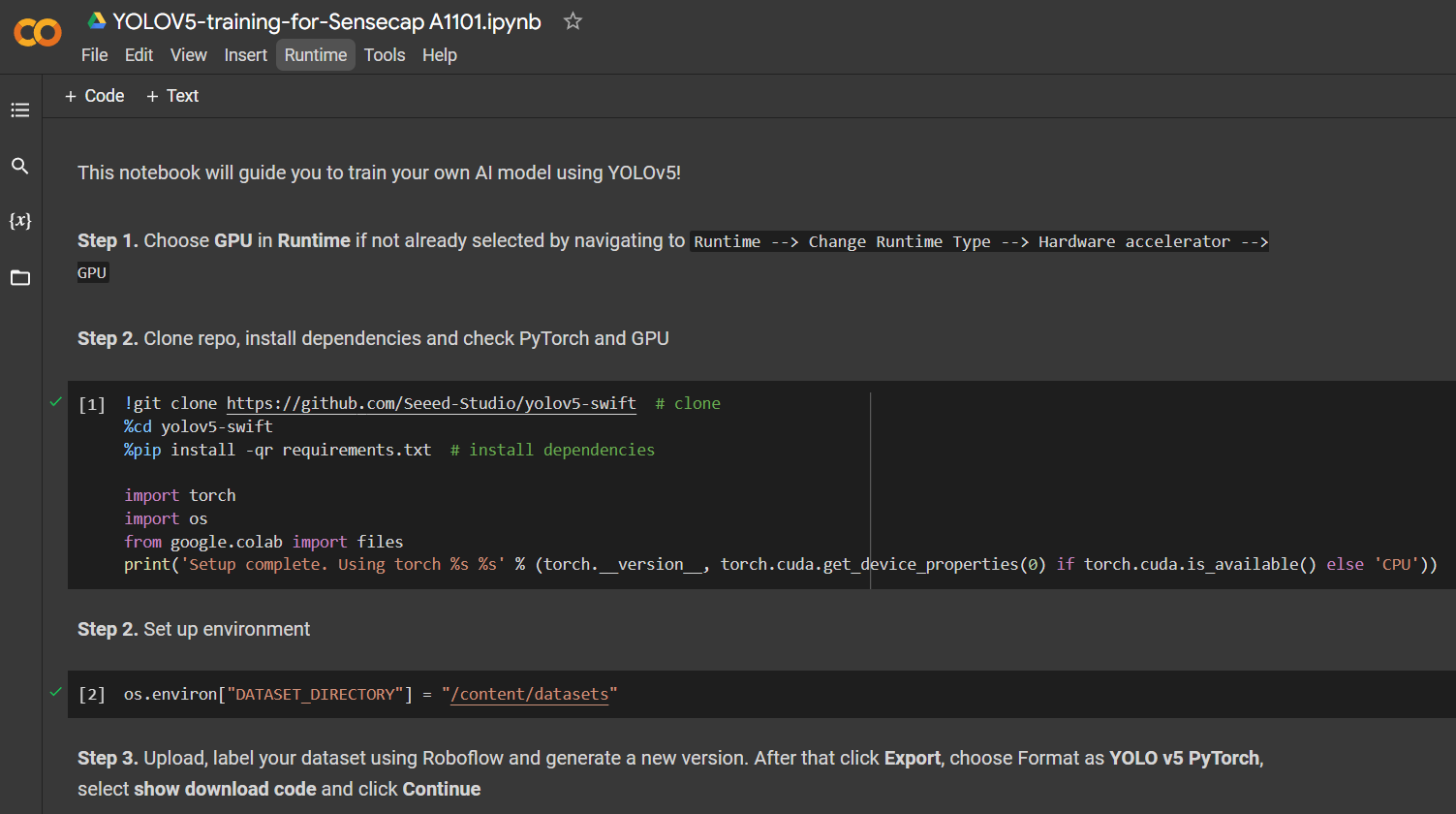Click the green checkmark next to cell [2]
The width and height of the screenshot is (1456, 814).
tap(56, 692)
